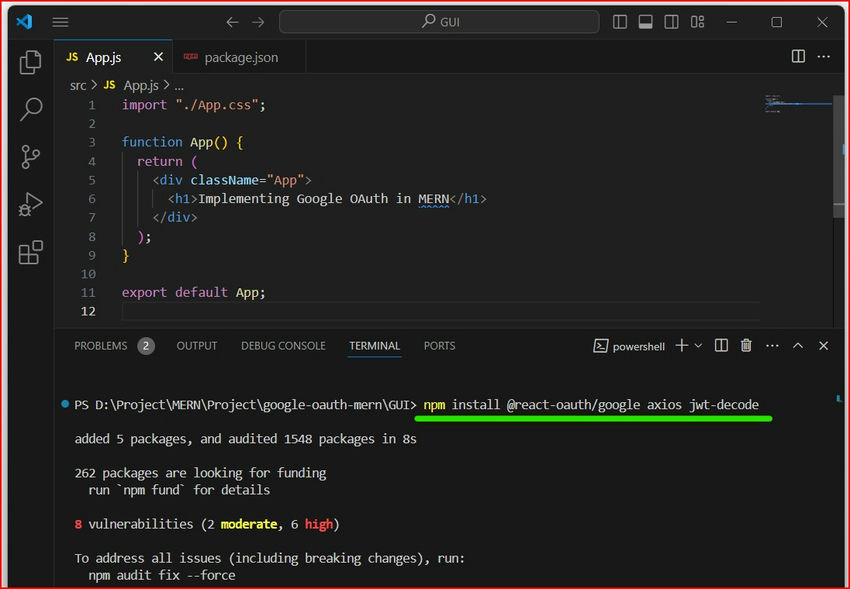Open the Explorer sidebar icon

tap(29, 62)
